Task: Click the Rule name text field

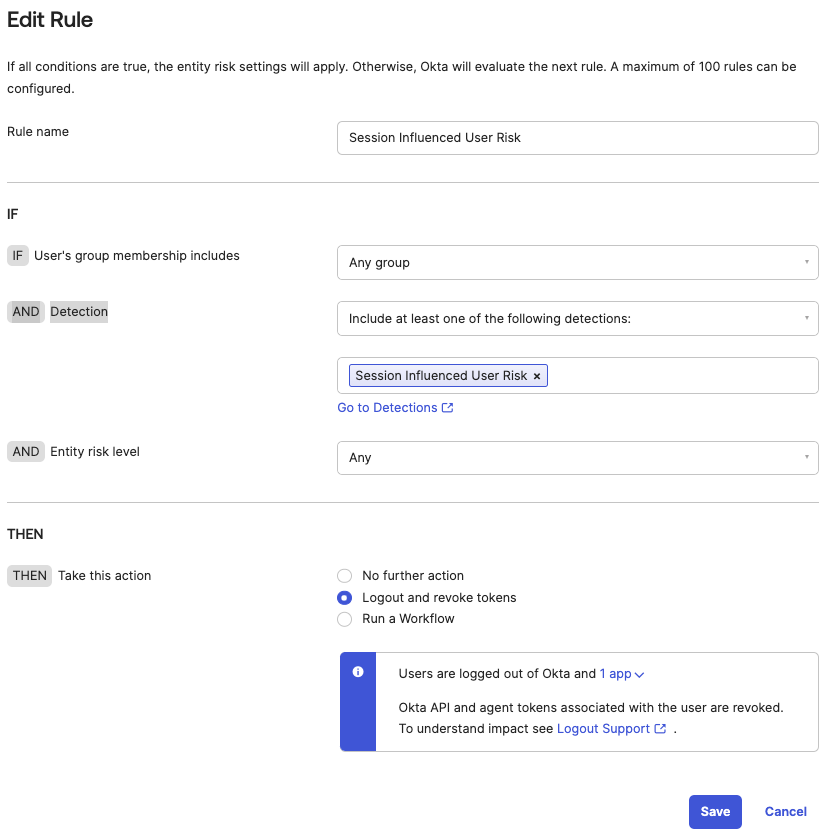Action: coord(577,138)
